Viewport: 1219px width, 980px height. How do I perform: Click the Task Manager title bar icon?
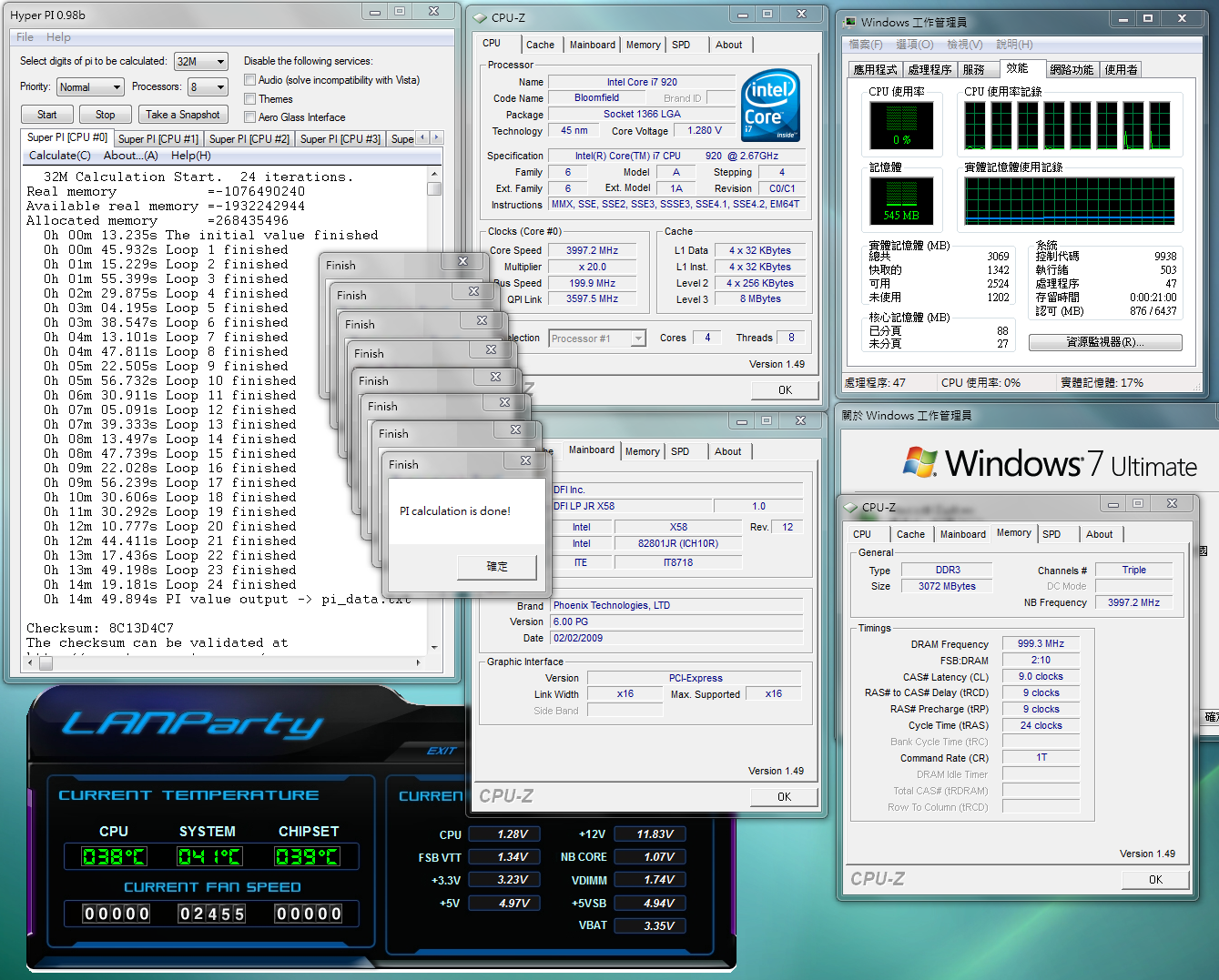[x=849, y=22]
